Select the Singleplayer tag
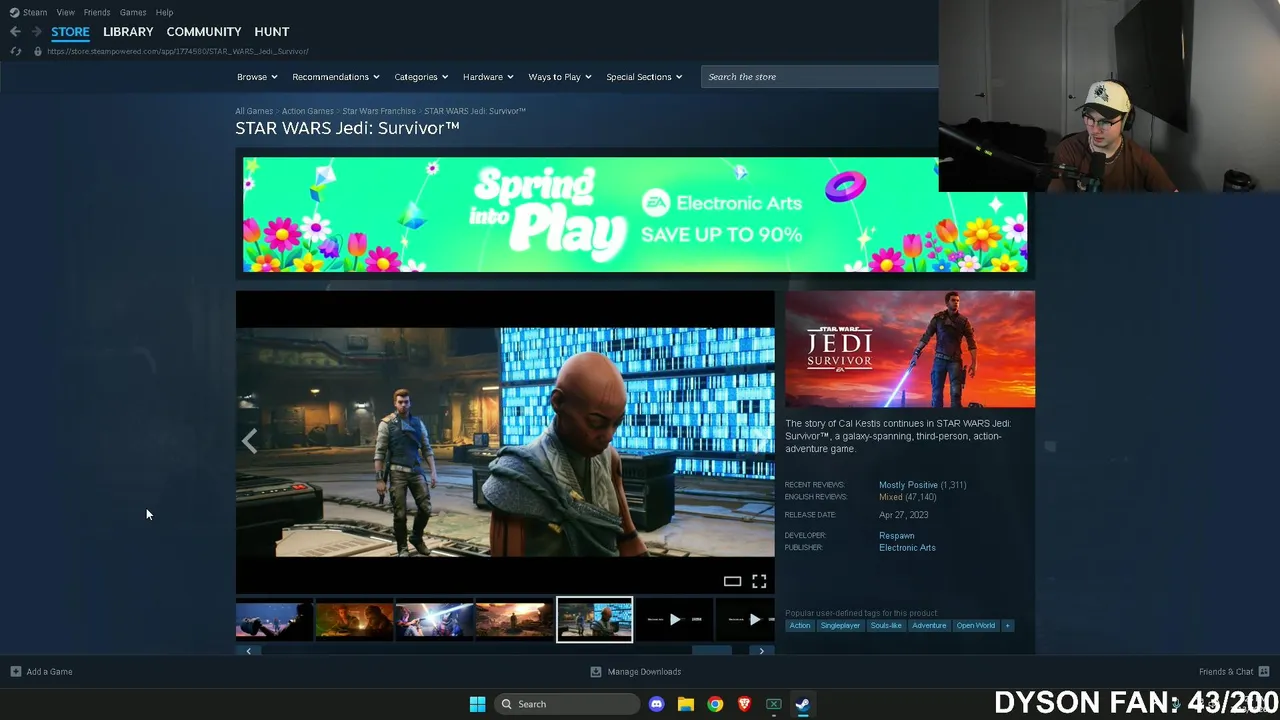 click(x=840, y=625)
